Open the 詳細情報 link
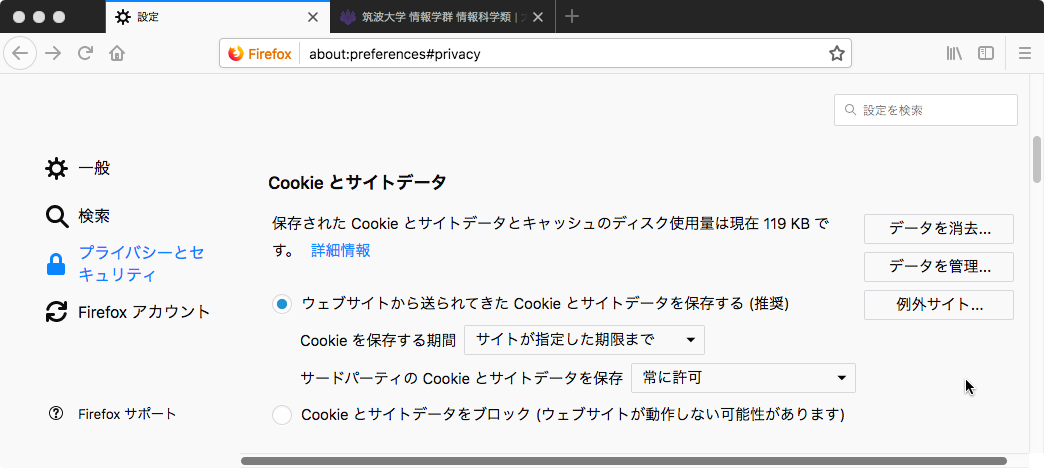This screenshot has width=1044, height=468. [x=341, y=250]
